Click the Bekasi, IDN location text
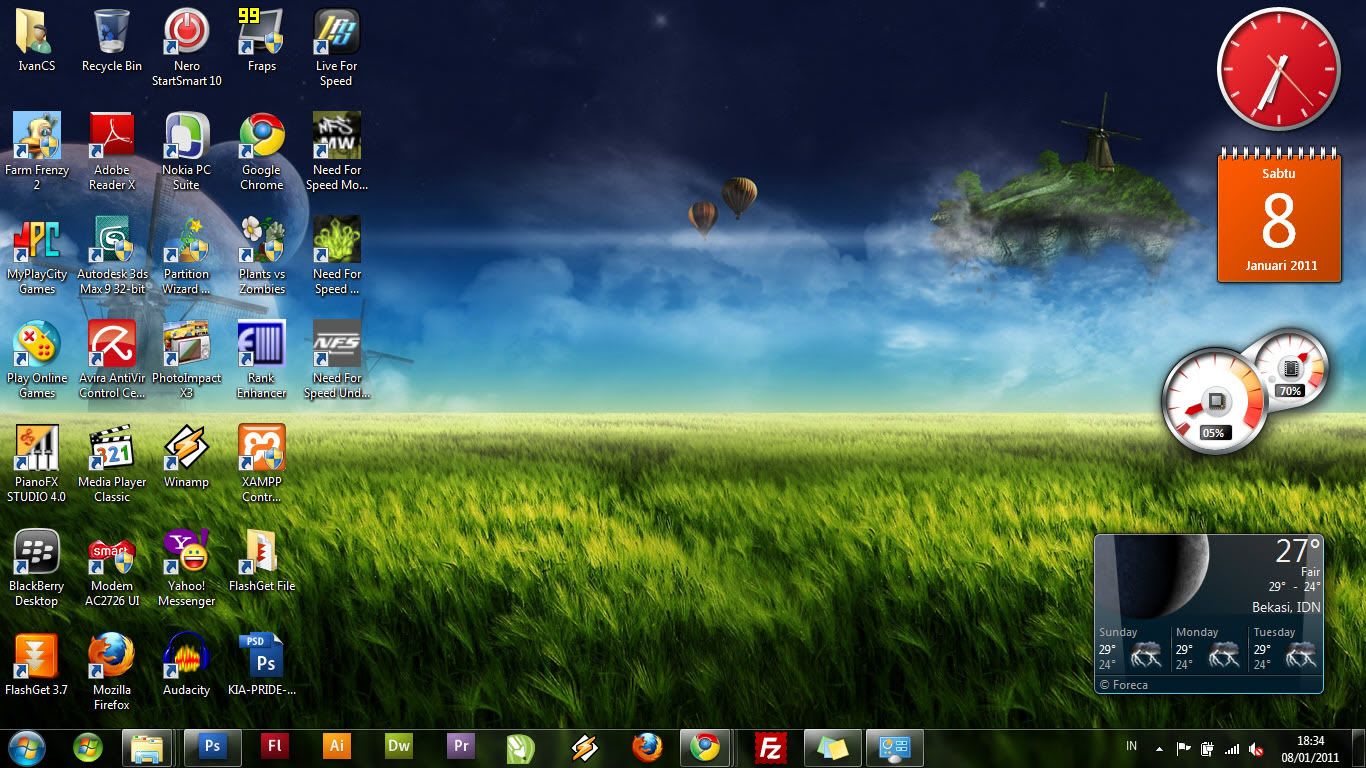1366x768 pixels. 1286,607
